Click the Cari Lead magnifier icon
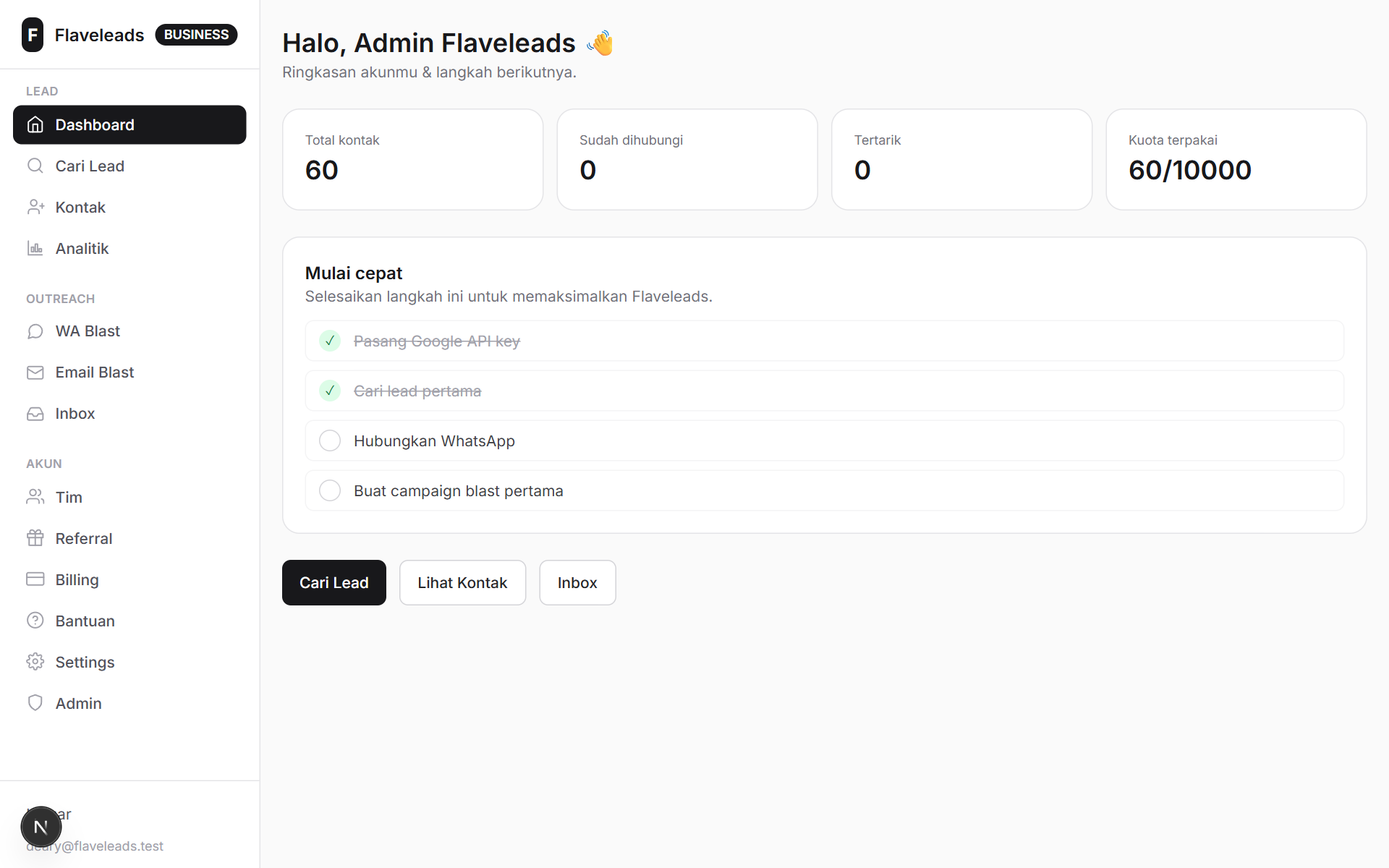The image size is (1389, 868). click(35, 166)
